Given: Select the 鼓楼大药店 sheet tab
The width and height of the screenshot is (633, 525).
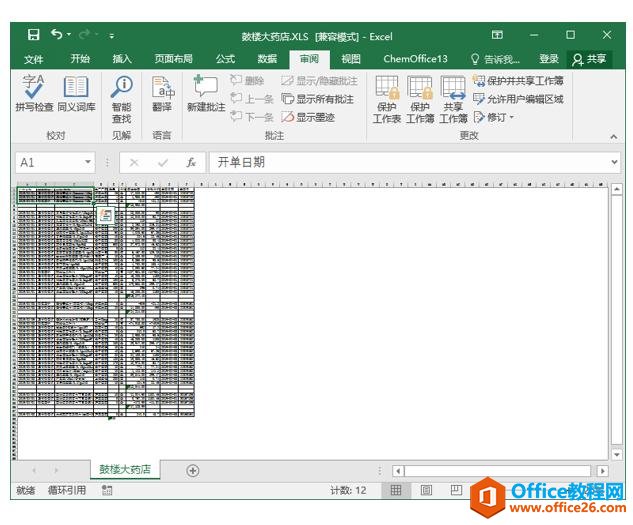Looking at the screenshot, I should 125,469.
